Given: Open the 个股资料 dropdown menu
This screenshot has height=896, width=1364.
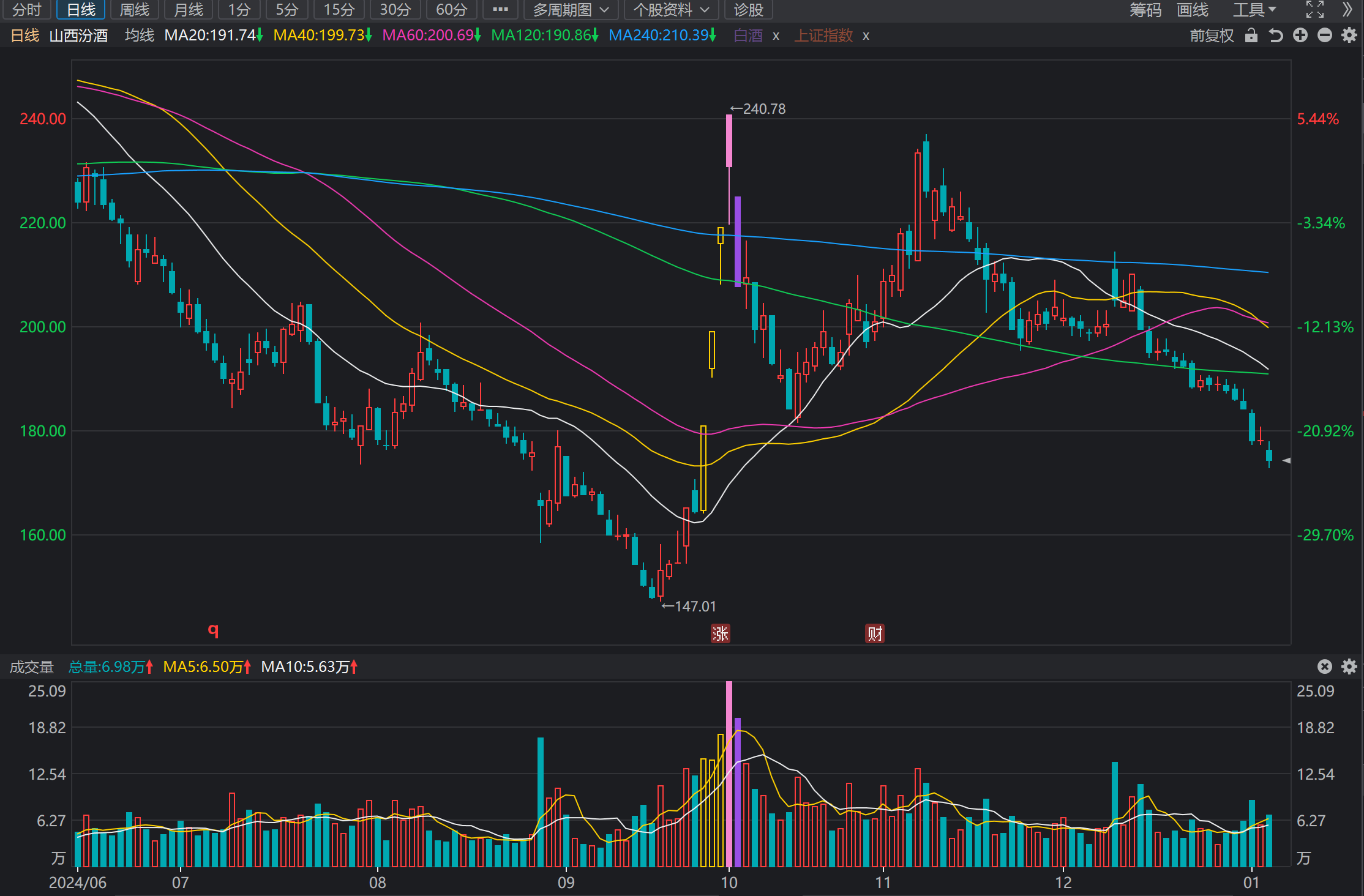Looking at the screenshot, I should coord(671,10).
